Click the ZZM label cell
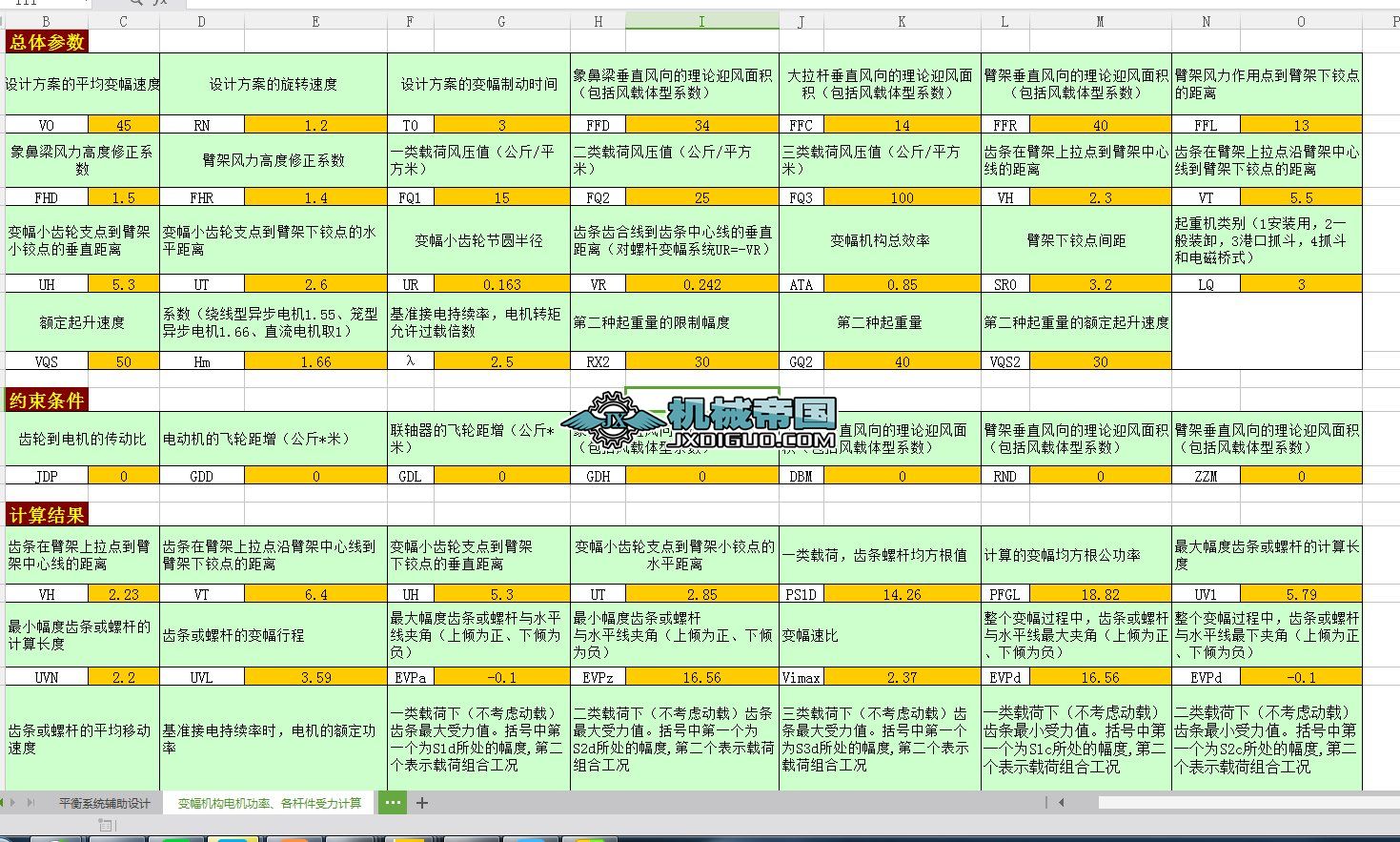 point(1207,476)
